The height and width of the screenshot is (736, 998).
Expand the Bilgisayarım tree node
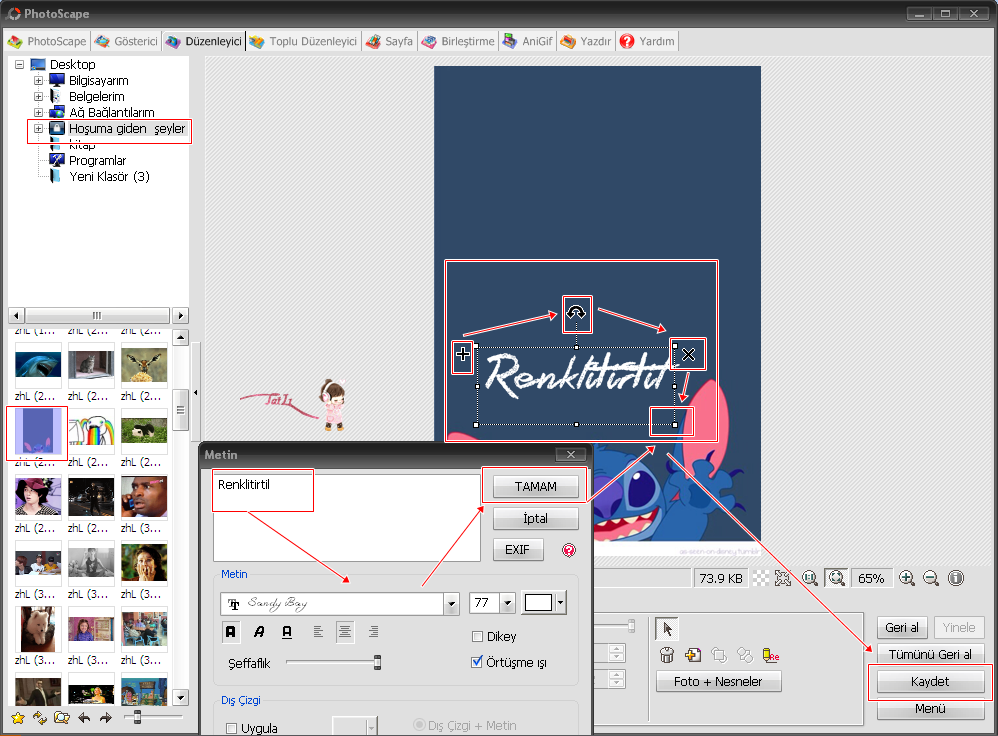point(38,81)
